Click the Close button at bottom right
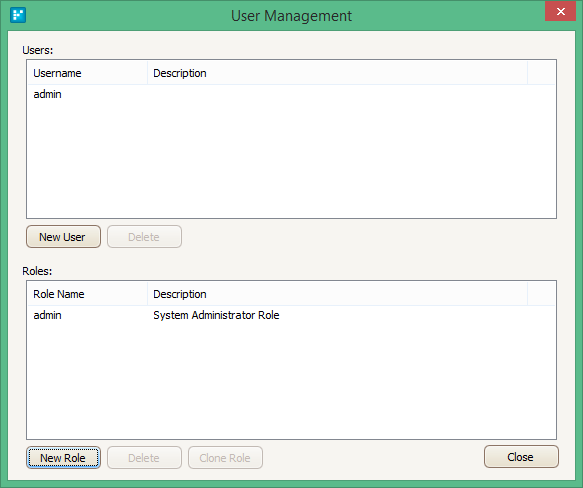The width and height of the screenshot is (583, 488). coord(521,457)
